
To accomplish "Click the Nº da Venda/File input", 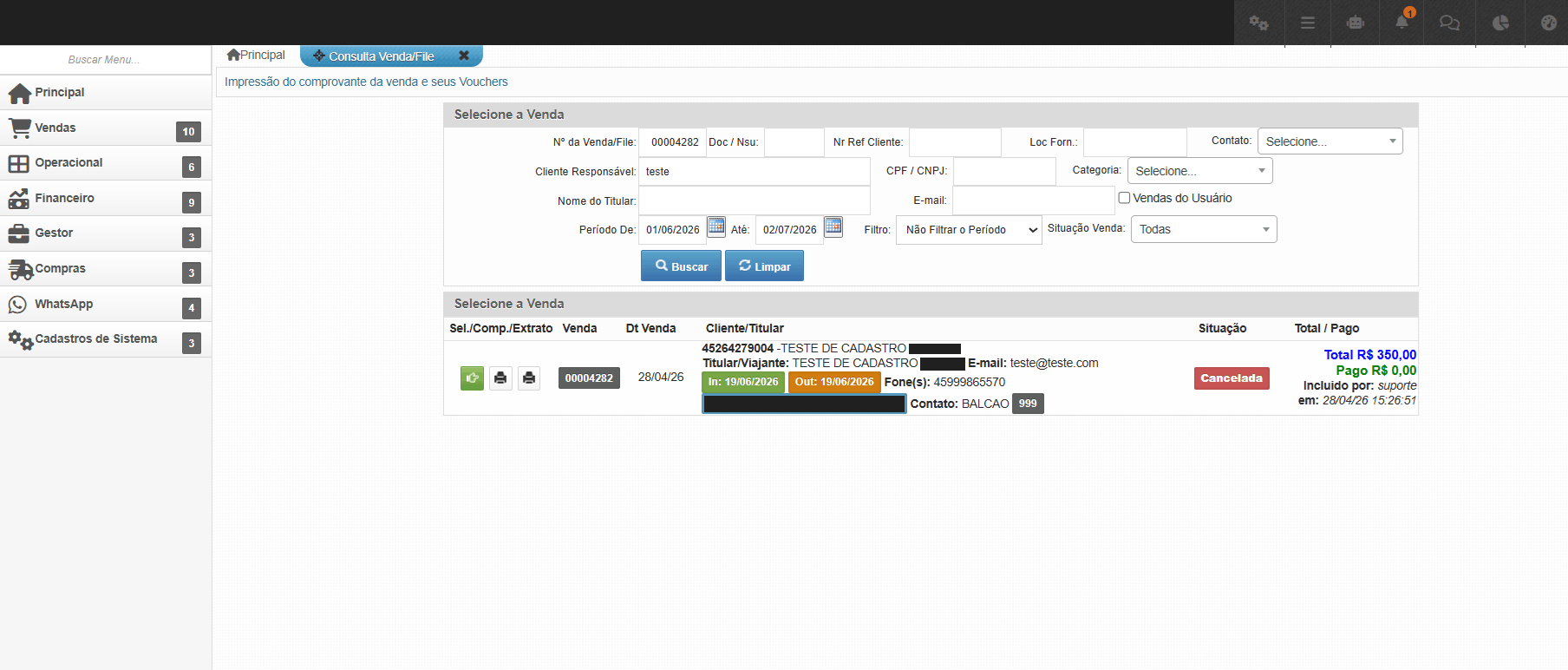I will point(673,142).
